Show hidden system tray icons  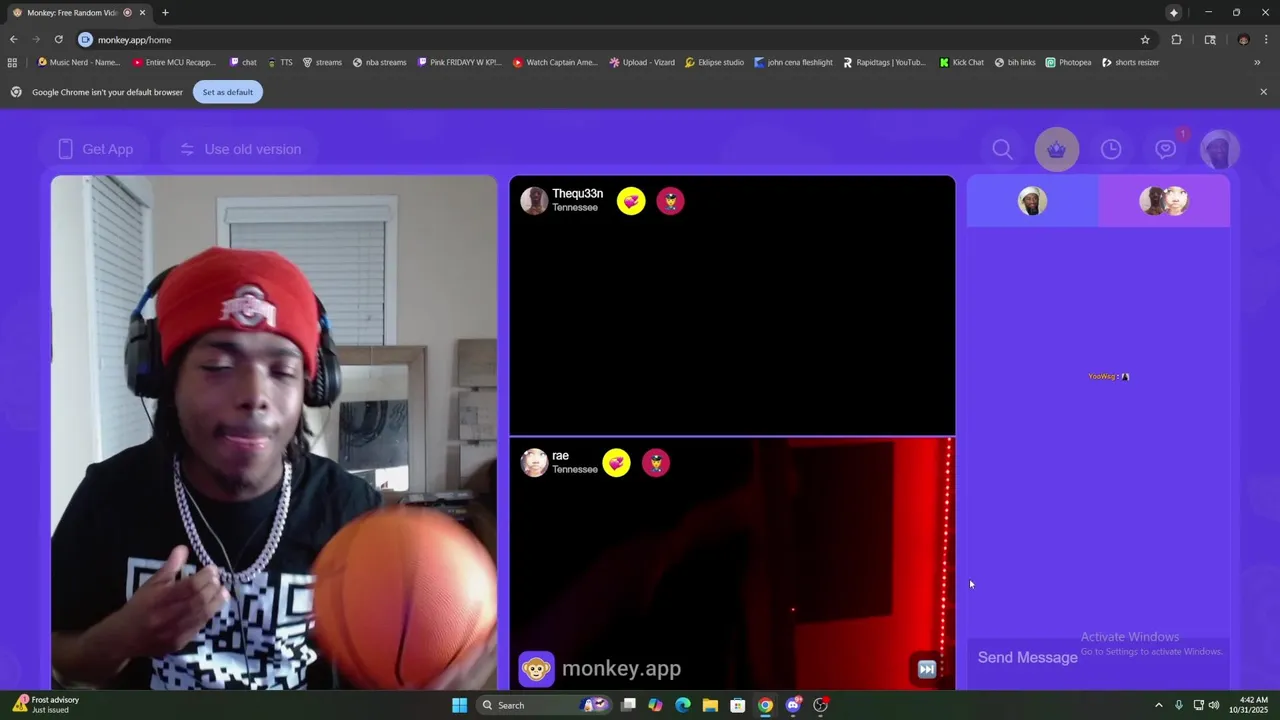pos(1159,705)
